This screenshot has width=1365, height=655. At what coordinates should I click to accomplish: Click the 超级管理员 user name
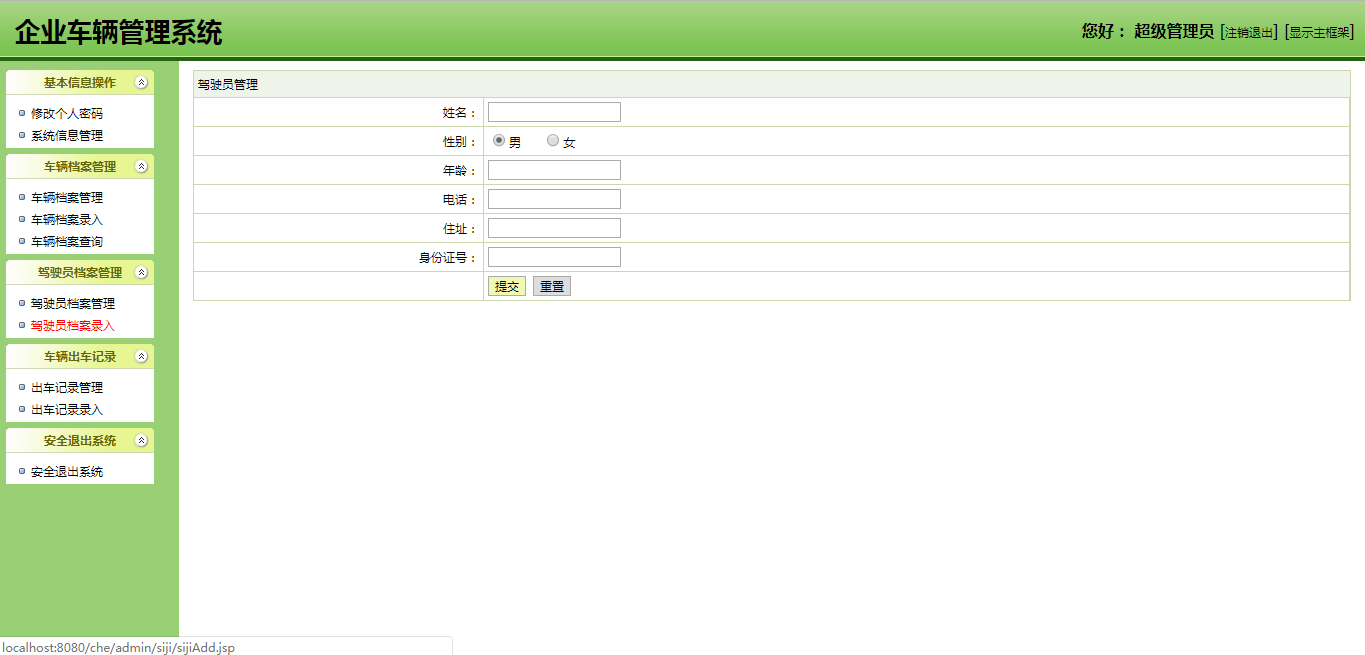pos(1174,31)
